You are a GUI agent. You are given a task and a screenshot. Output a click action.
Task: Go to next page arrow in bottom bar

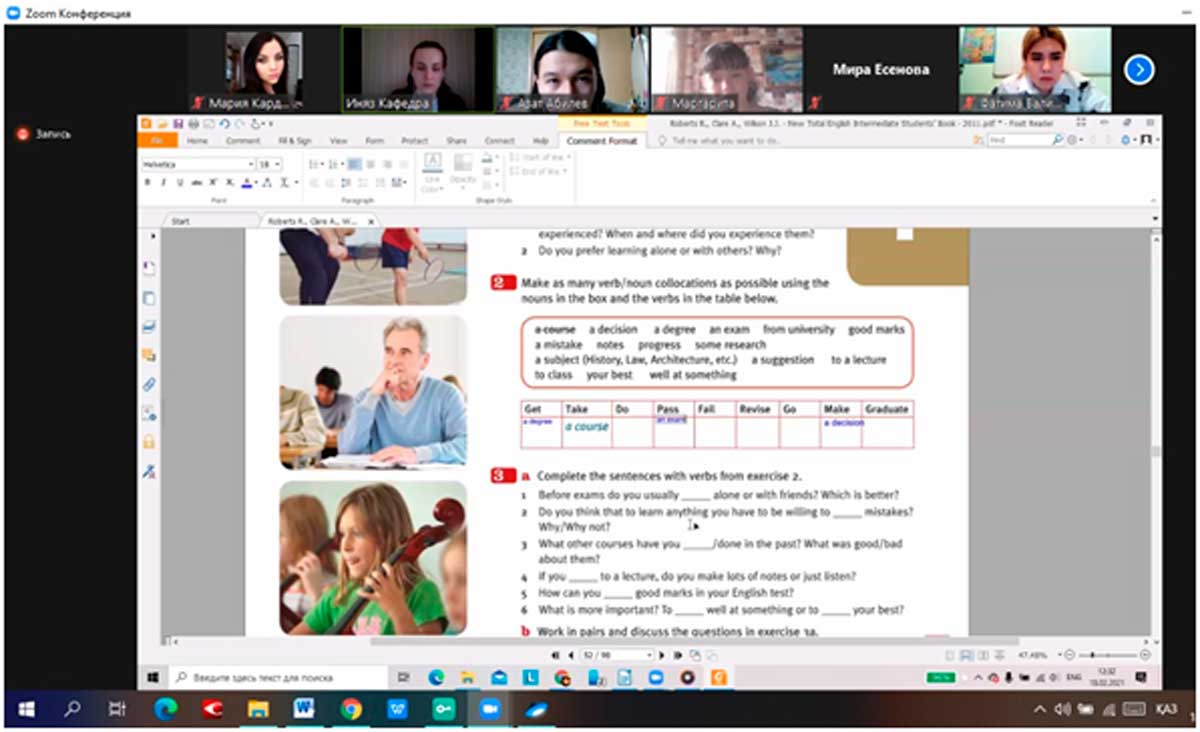click(x=662, y=655)
